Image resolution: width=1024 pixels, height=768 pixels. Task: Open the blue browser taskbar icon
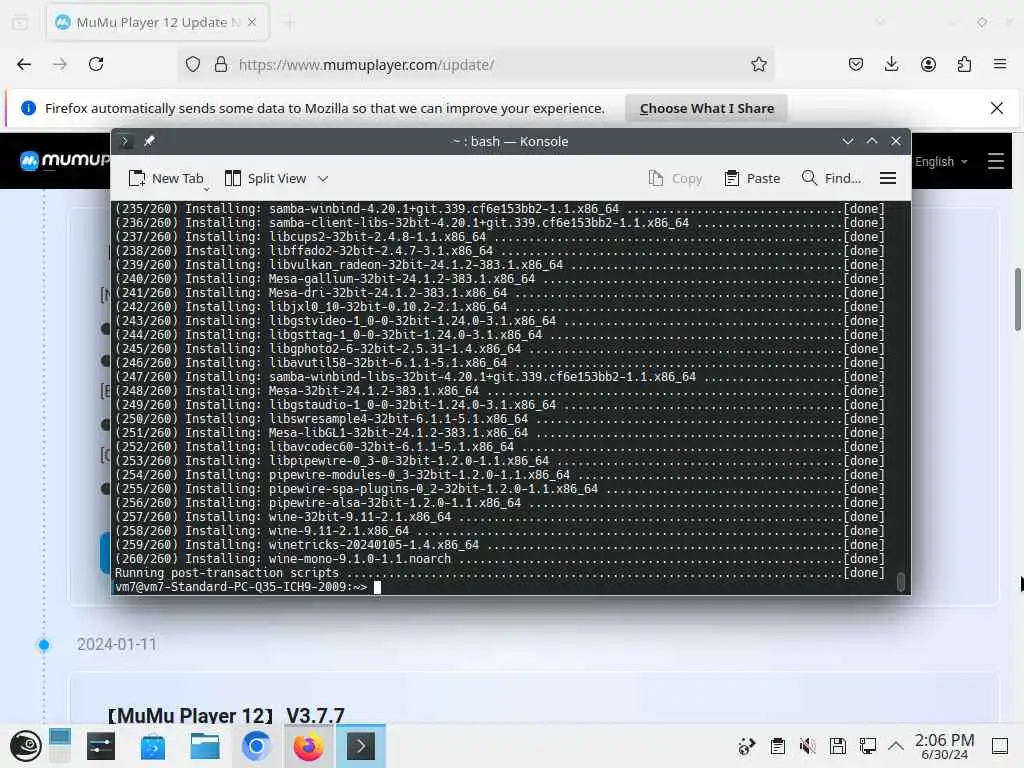pos(256,746)
